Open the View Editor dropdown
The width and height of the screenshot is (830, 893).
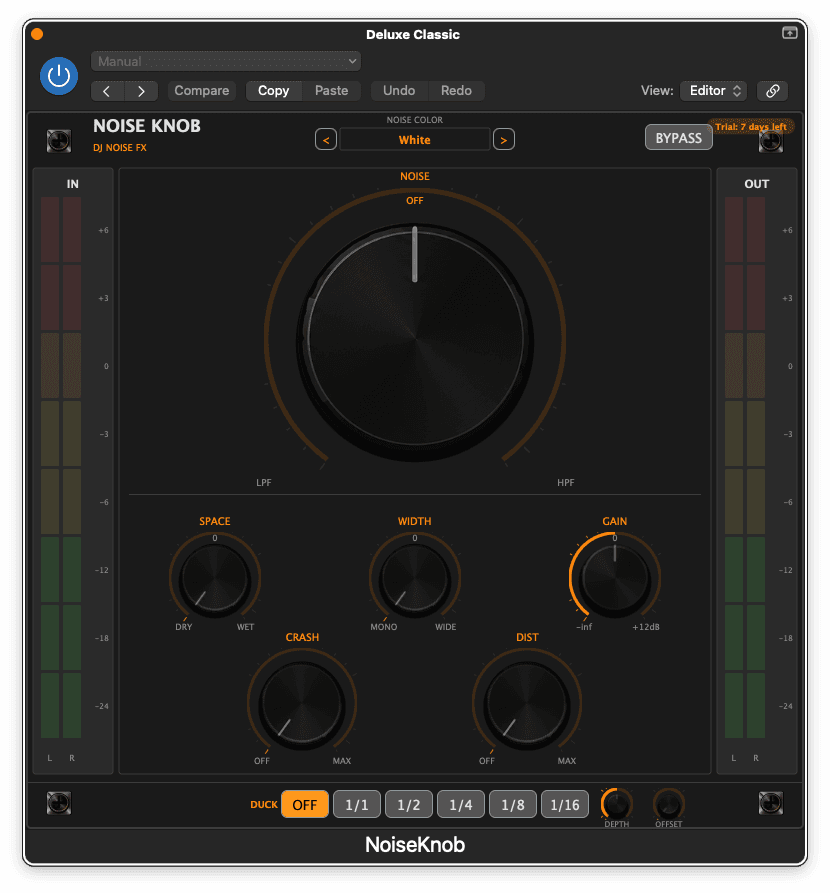point(714,91)
